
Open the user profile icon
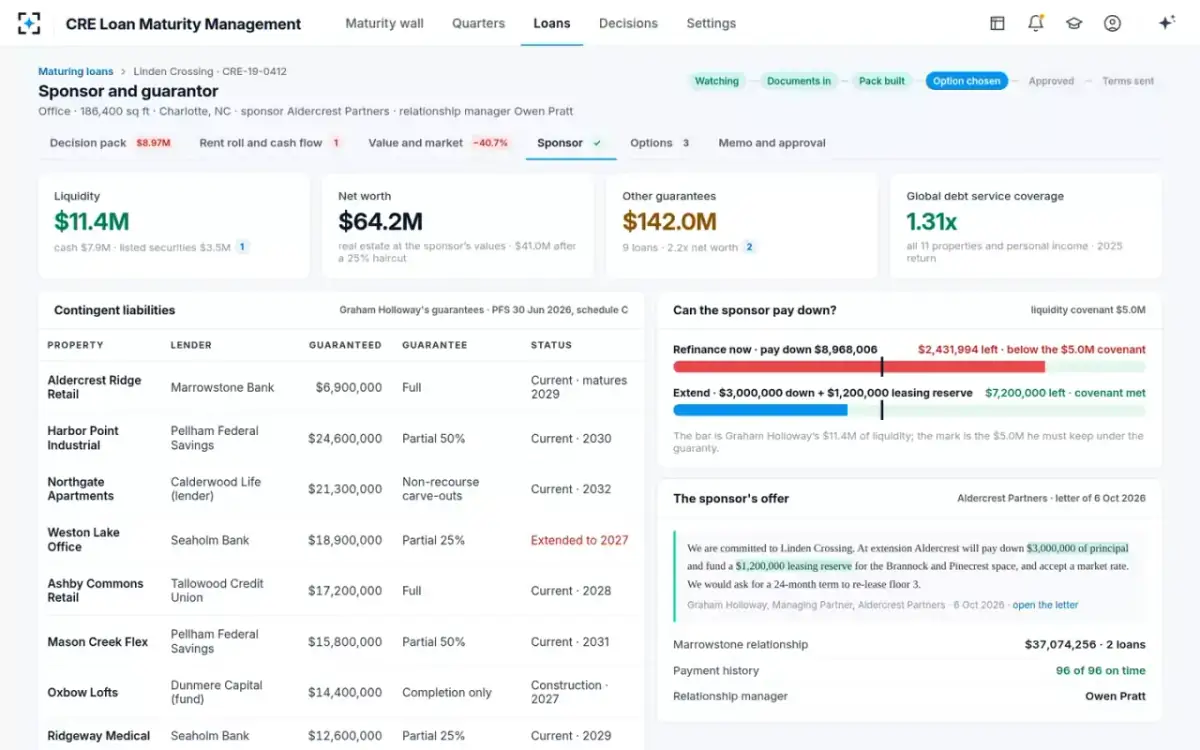(1112, 23)
